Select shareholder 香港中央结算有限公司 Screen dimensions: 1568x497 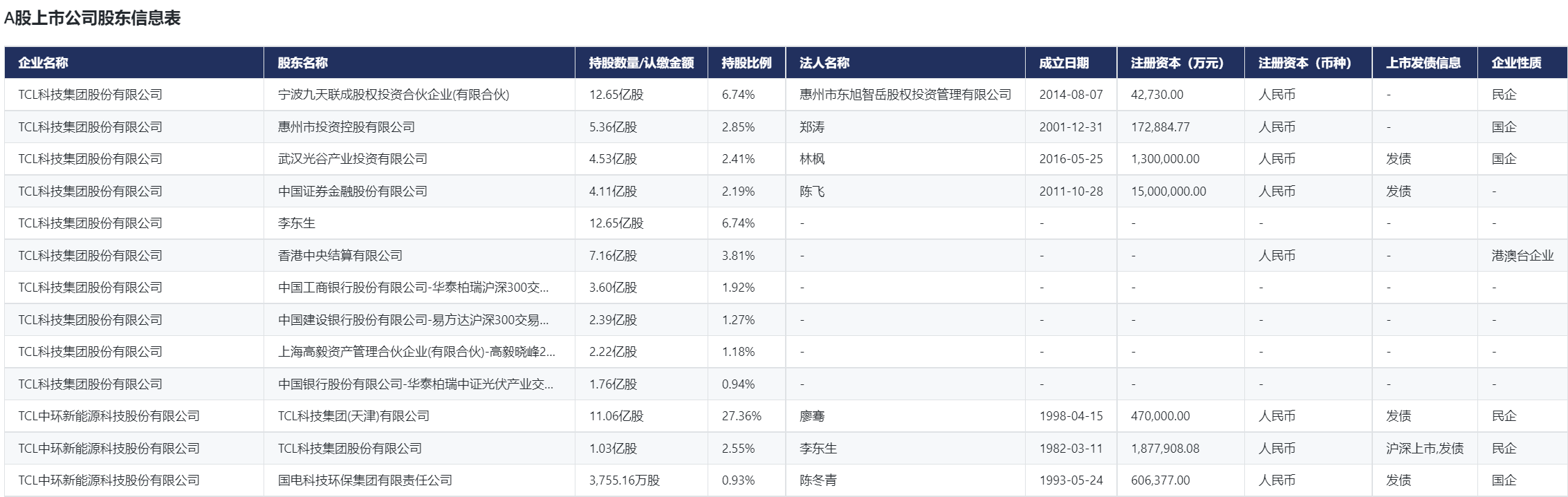(x=340, y=256)
